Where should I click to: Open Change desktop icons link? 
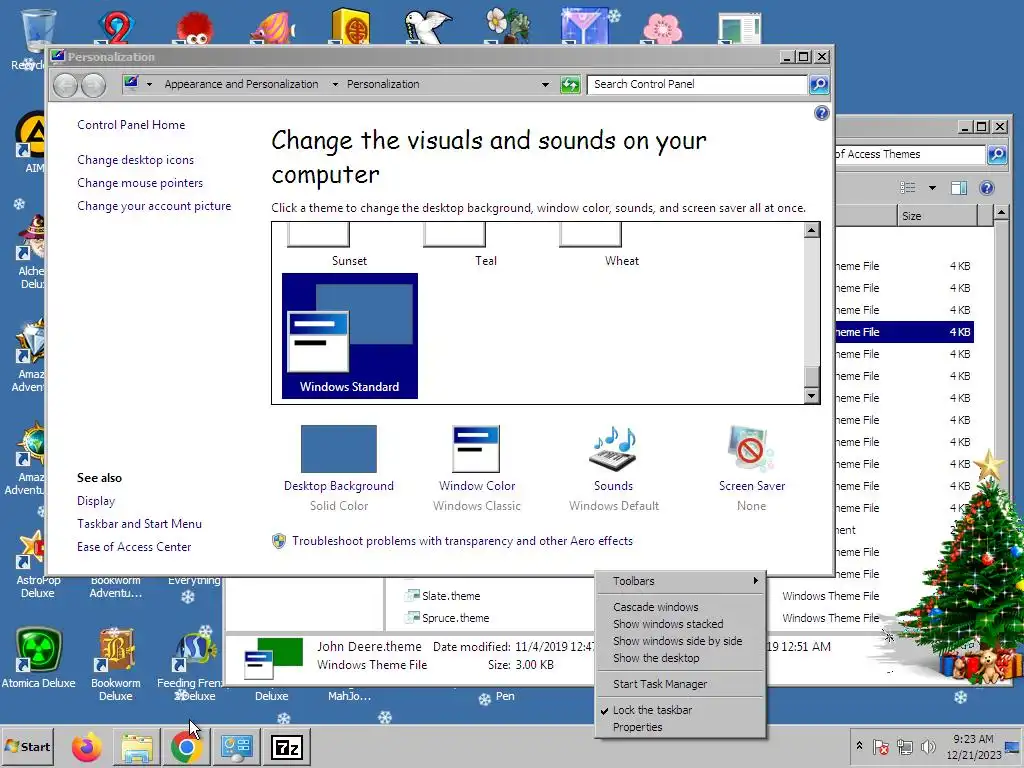[135, 160]
